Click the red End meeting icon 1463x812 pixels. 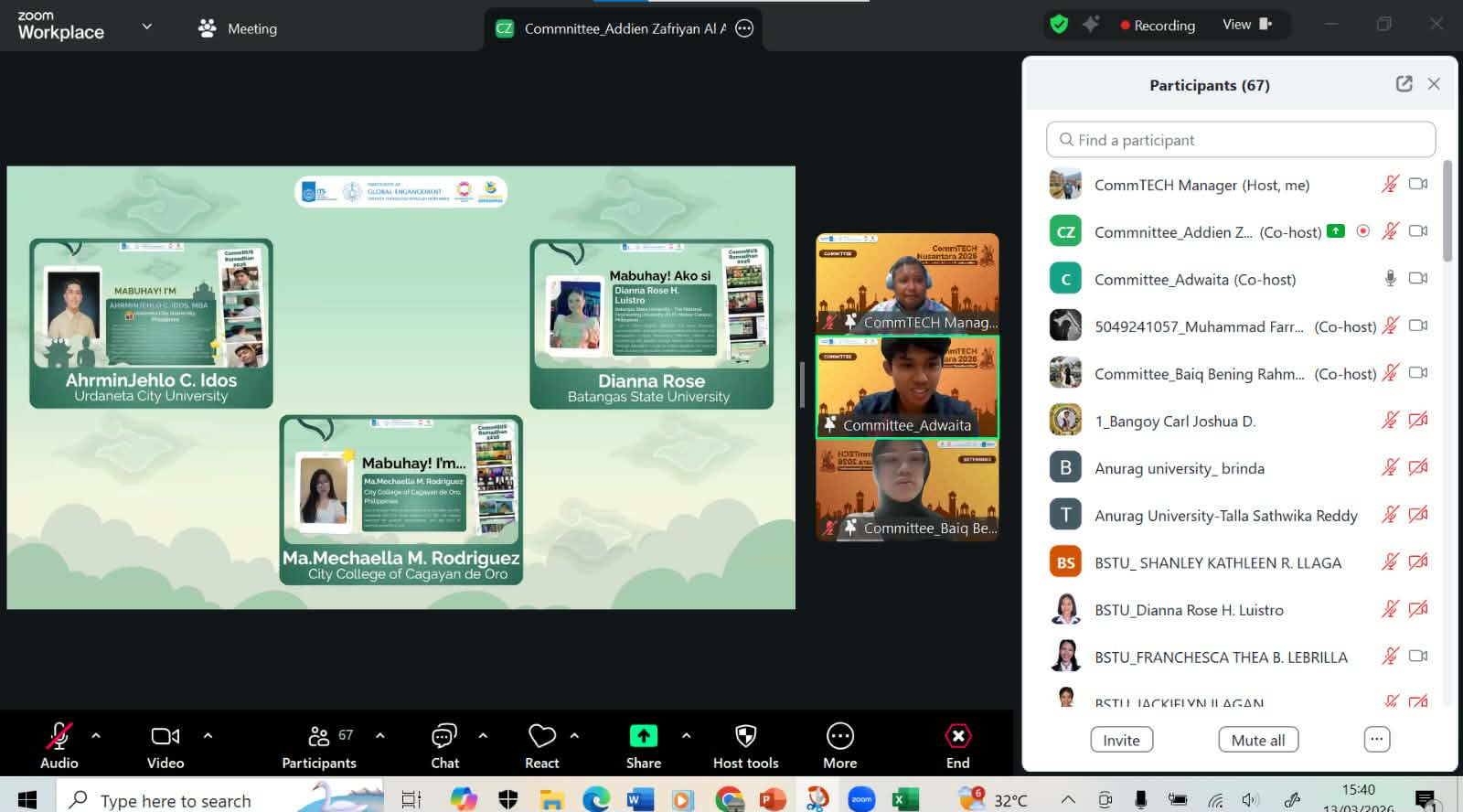957,737
